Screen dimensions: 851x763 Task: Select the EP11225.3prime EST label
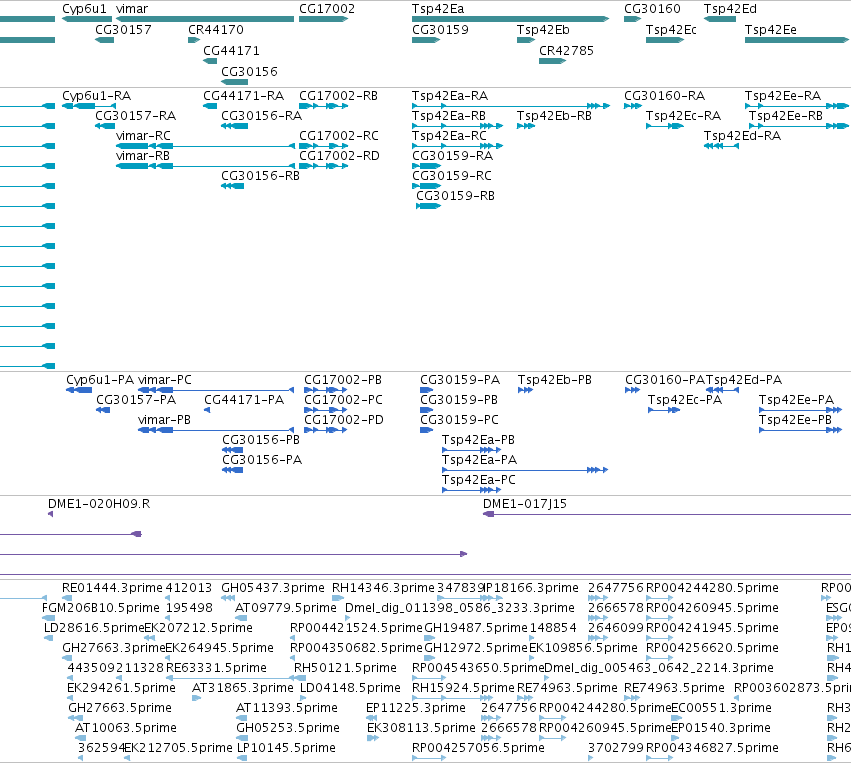tap(416, 708)
